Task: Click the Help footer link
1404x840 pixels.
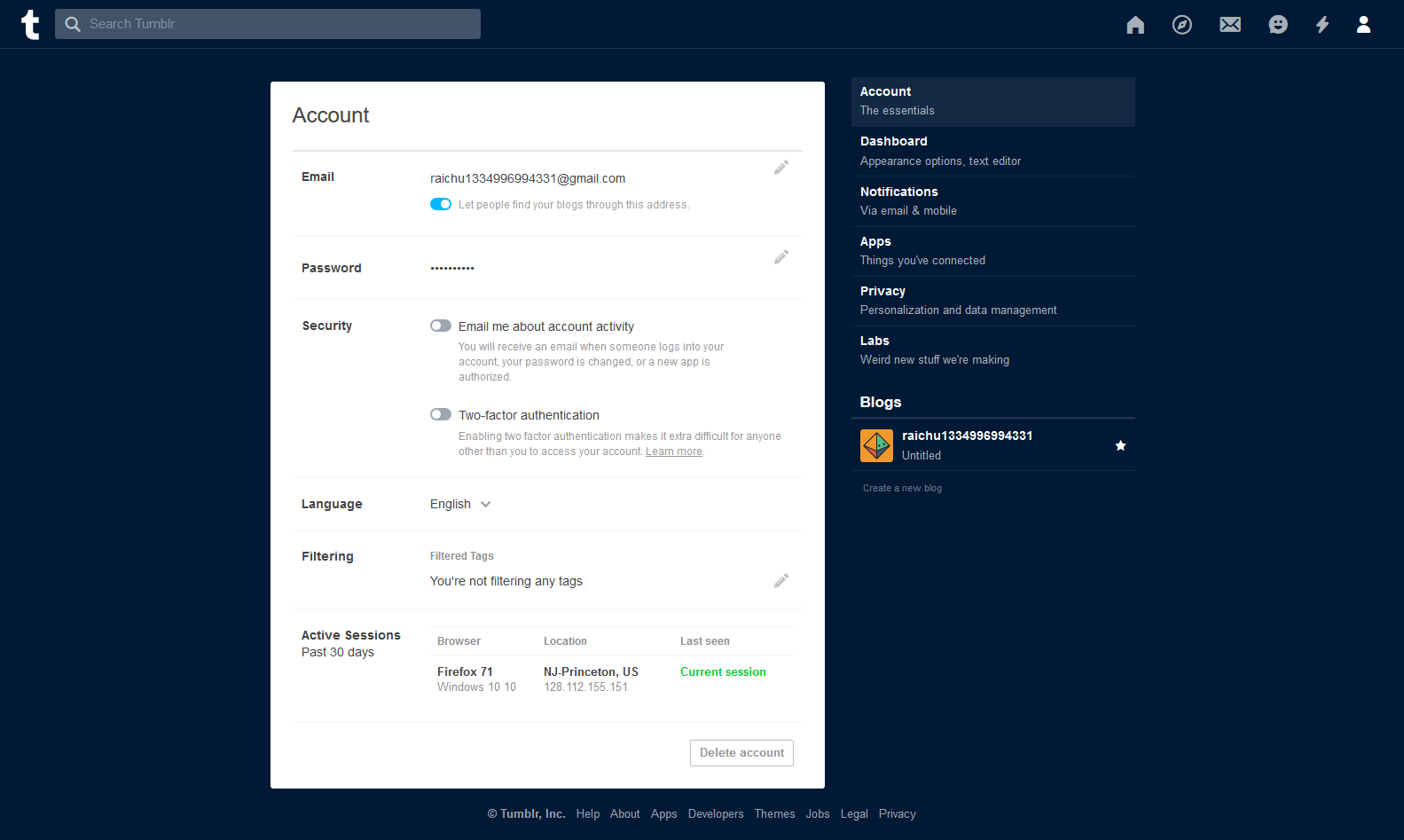Action: point(588,814)
